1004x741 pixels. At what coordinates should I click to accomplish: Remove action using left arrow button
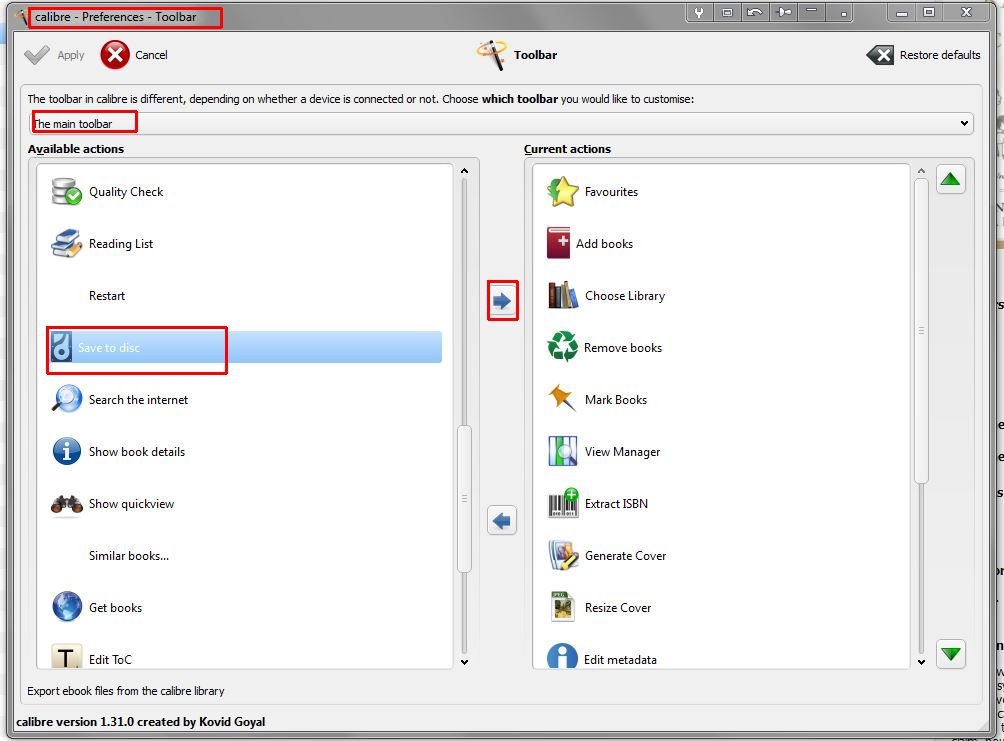pyautogui.click(x=502, y=521)
